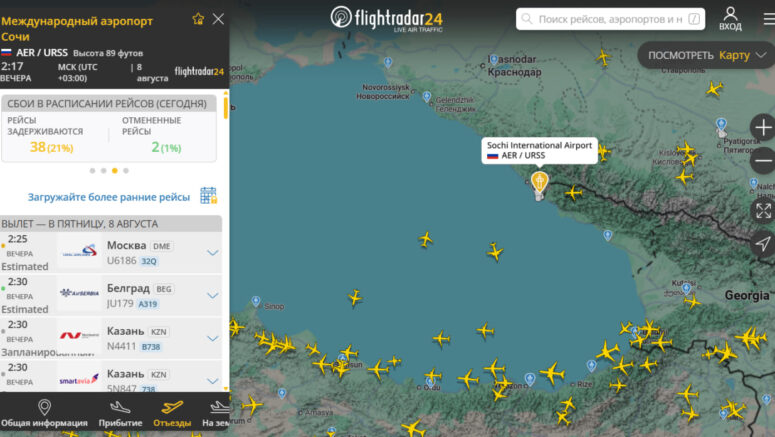Zoom out the map with minus button

(x=763, y=161)
